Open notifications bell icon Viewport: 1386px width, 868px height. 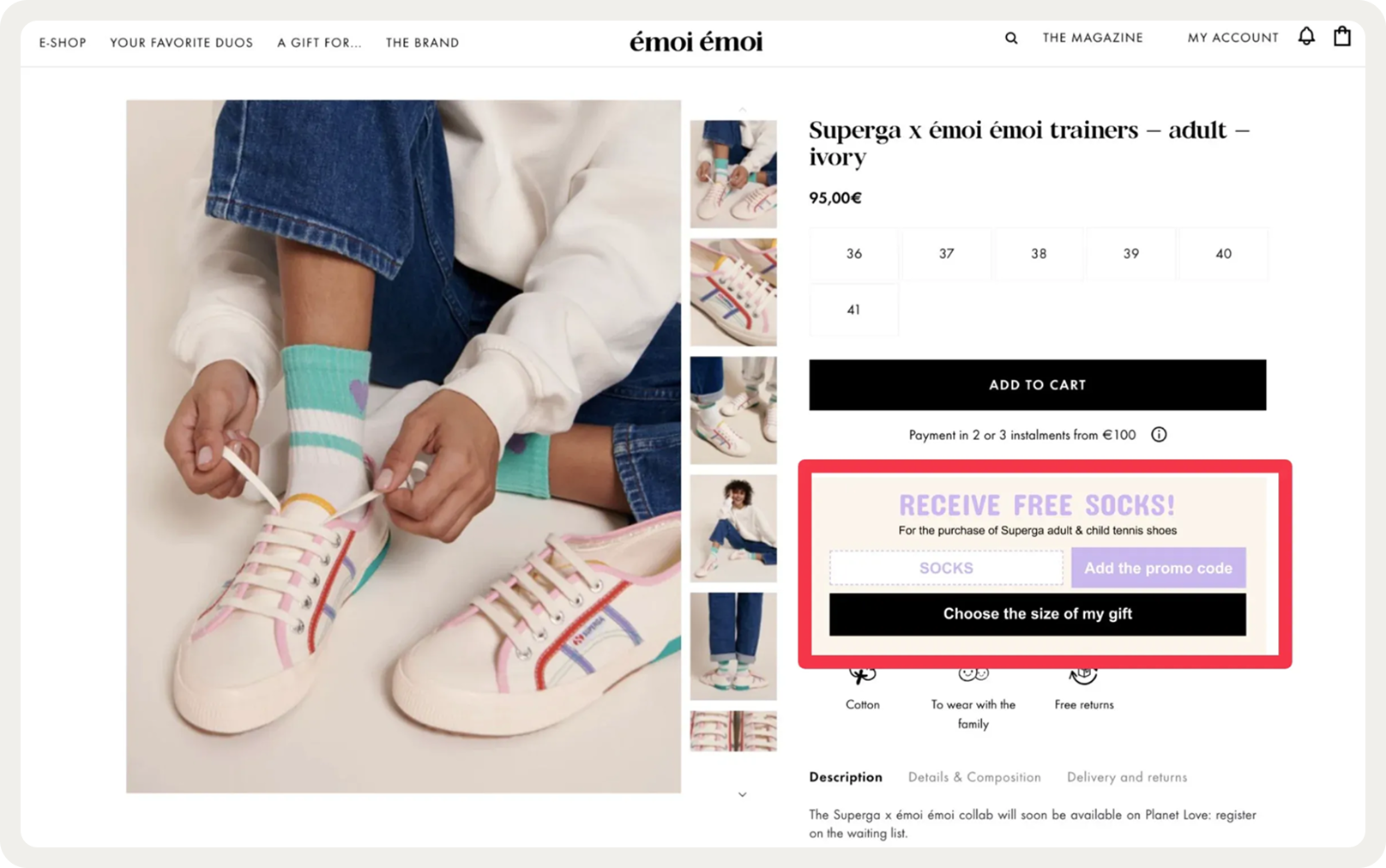1306,36
